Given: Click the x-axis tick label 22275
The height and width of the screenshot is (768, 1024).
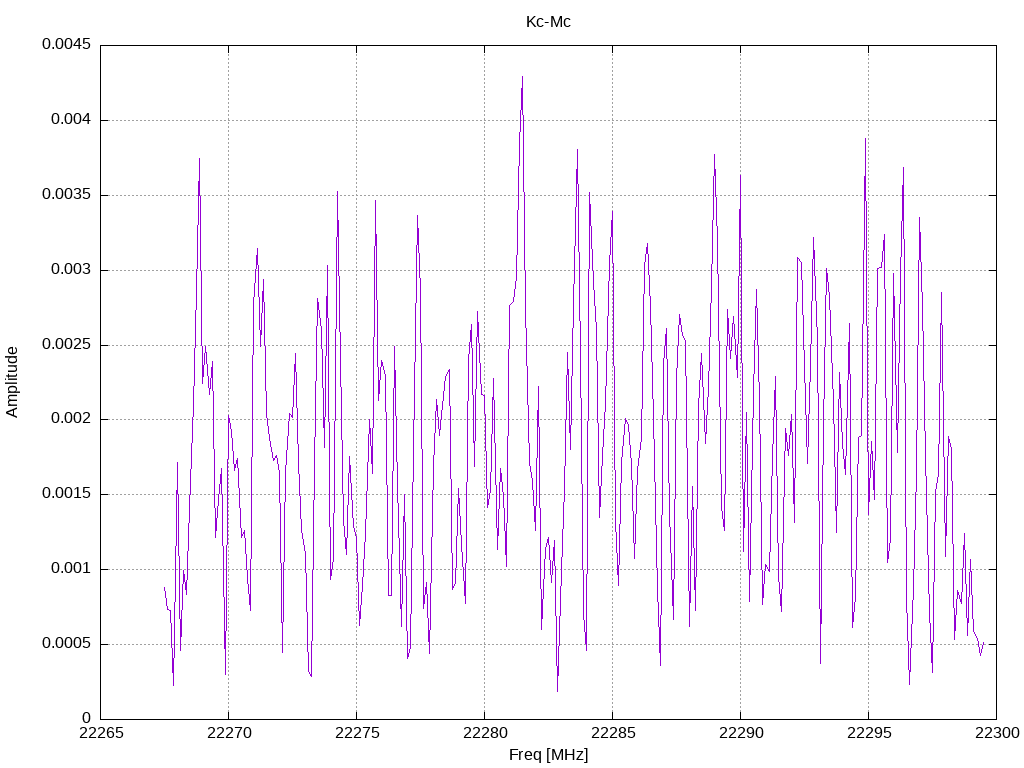Looking at the screenshot, I should tap(357, 733).
